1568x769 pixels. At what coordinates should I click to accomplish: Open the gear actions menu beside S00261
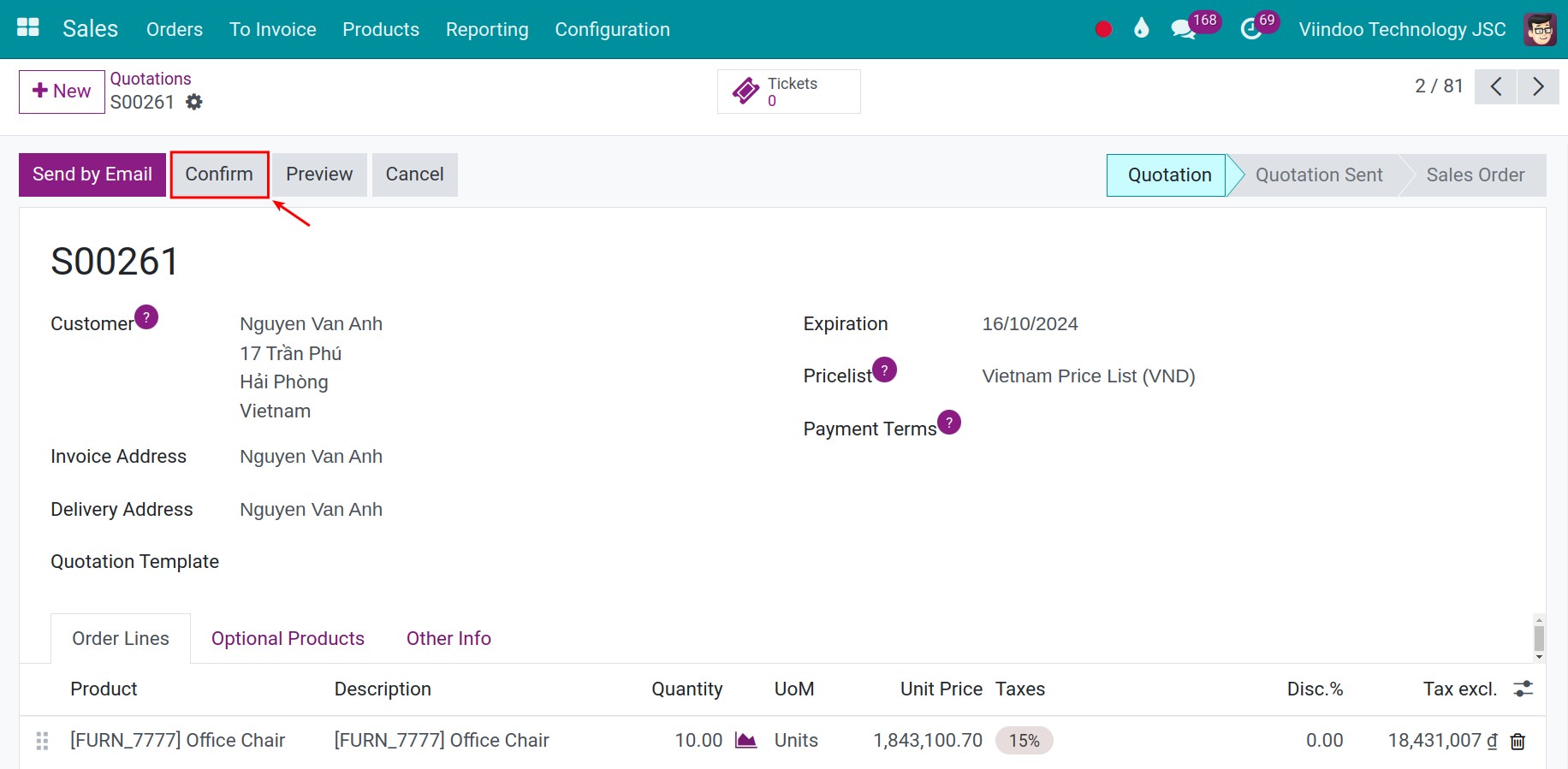[194, 103]
